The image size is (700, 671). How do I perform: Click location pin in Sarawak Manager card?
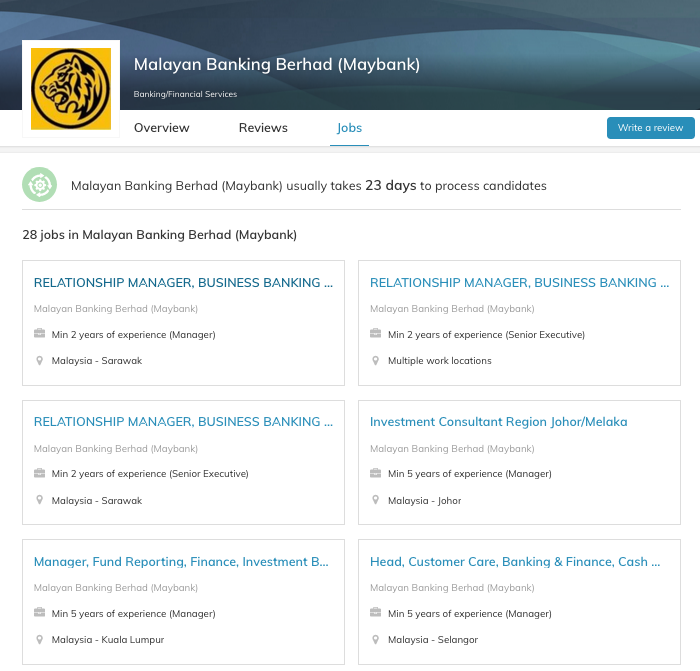click(39, 360)
